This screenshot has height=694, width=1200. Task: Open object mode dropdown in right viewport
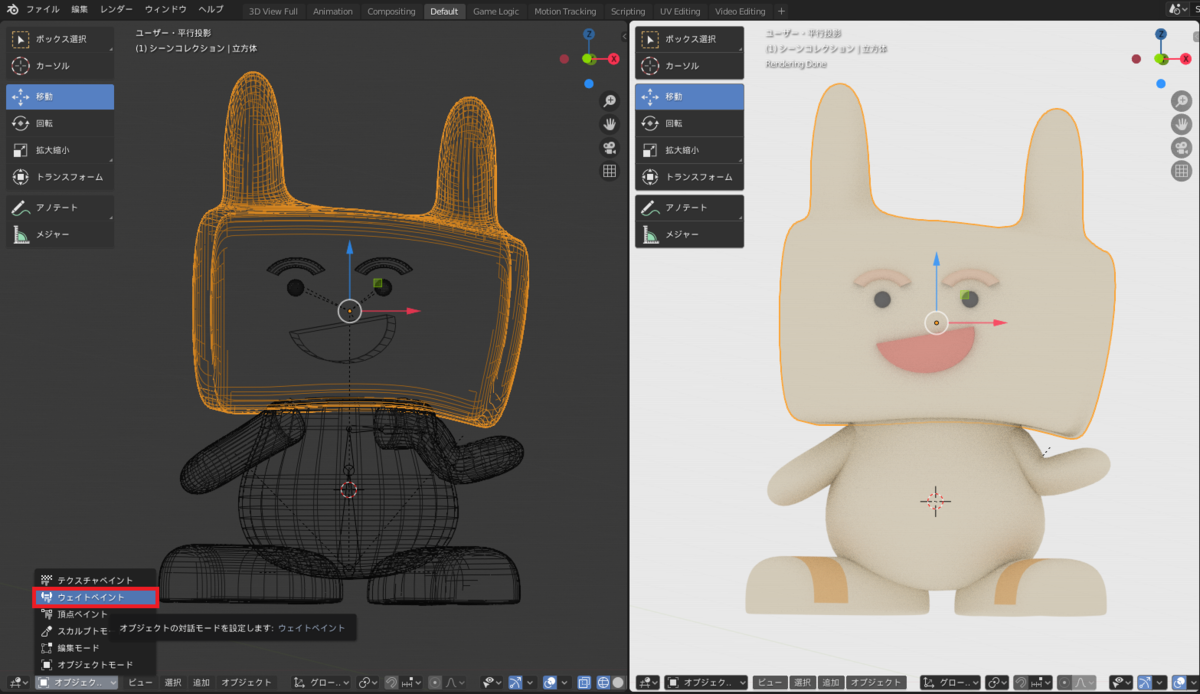[707, 683]
